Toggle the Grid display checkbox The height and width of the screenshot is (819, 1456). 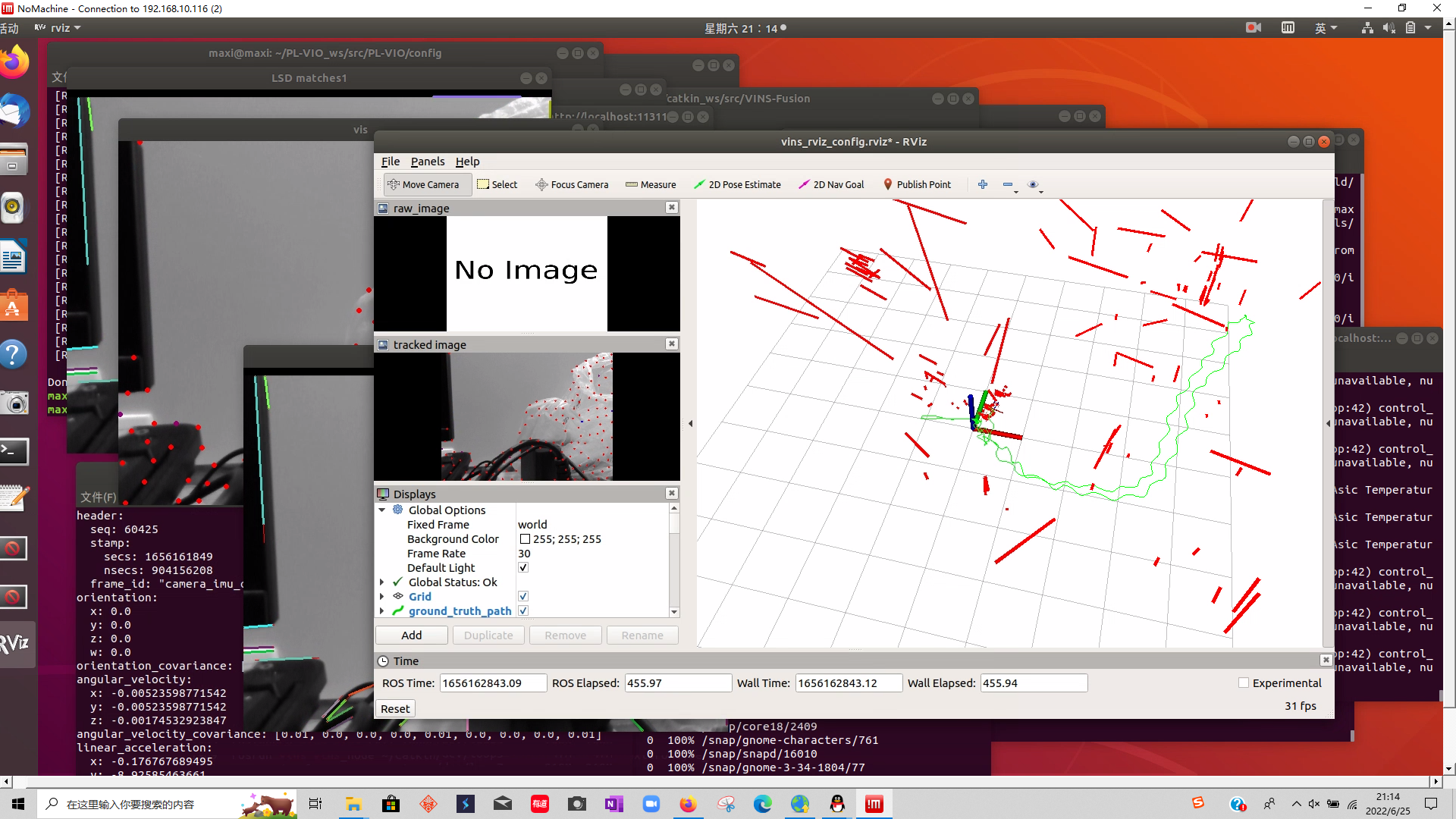(x=523, y=597)
